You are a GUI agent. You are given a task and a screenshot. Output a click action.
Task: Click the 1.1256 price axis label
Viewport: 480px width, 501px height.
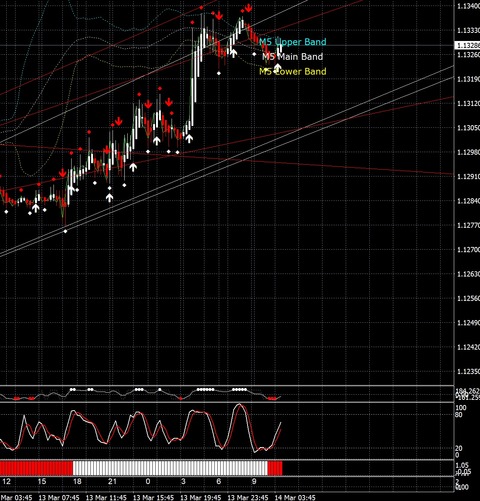[468, 298]
